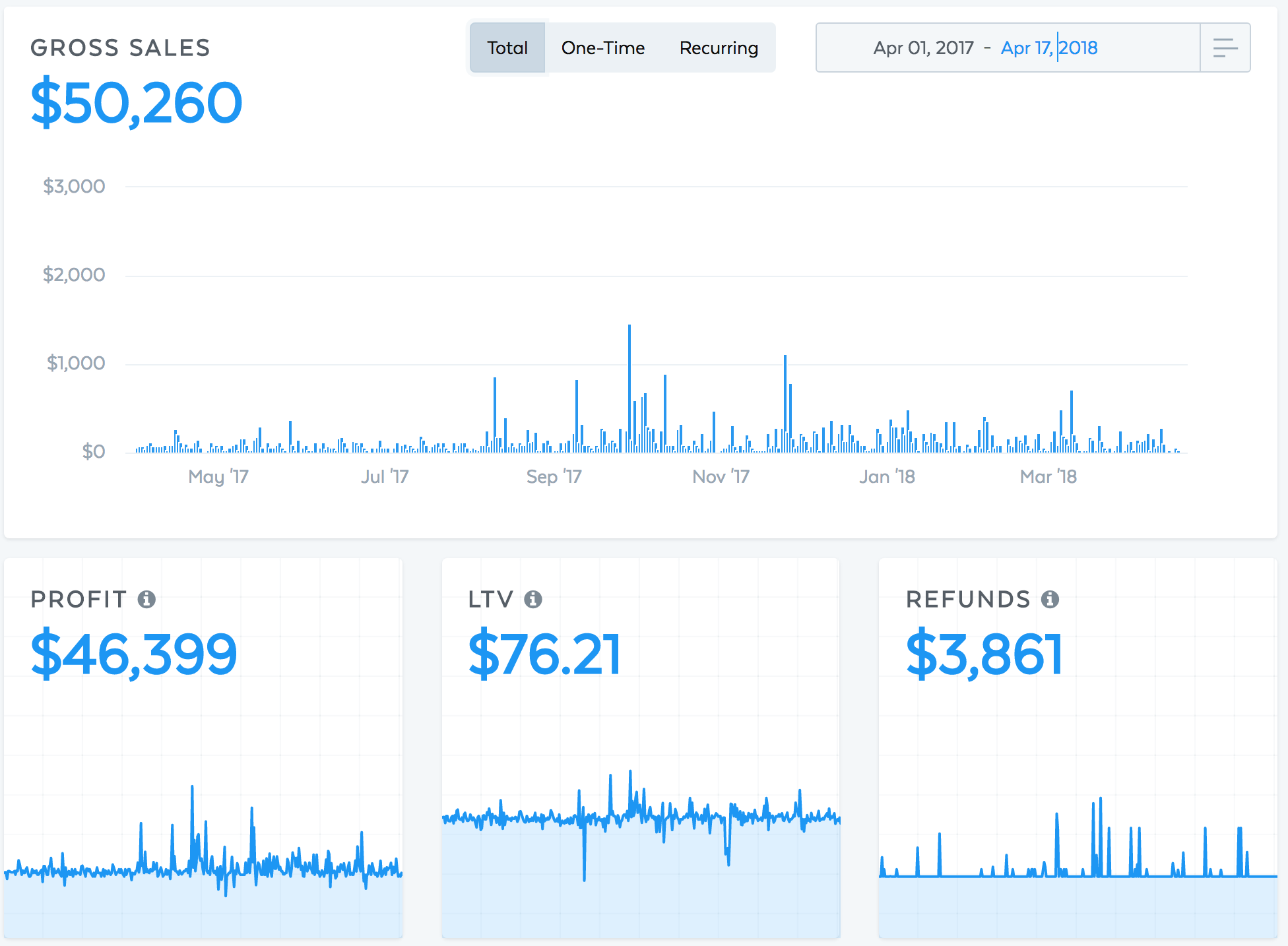Show the Profit info tooltip icon

(146, 599)
